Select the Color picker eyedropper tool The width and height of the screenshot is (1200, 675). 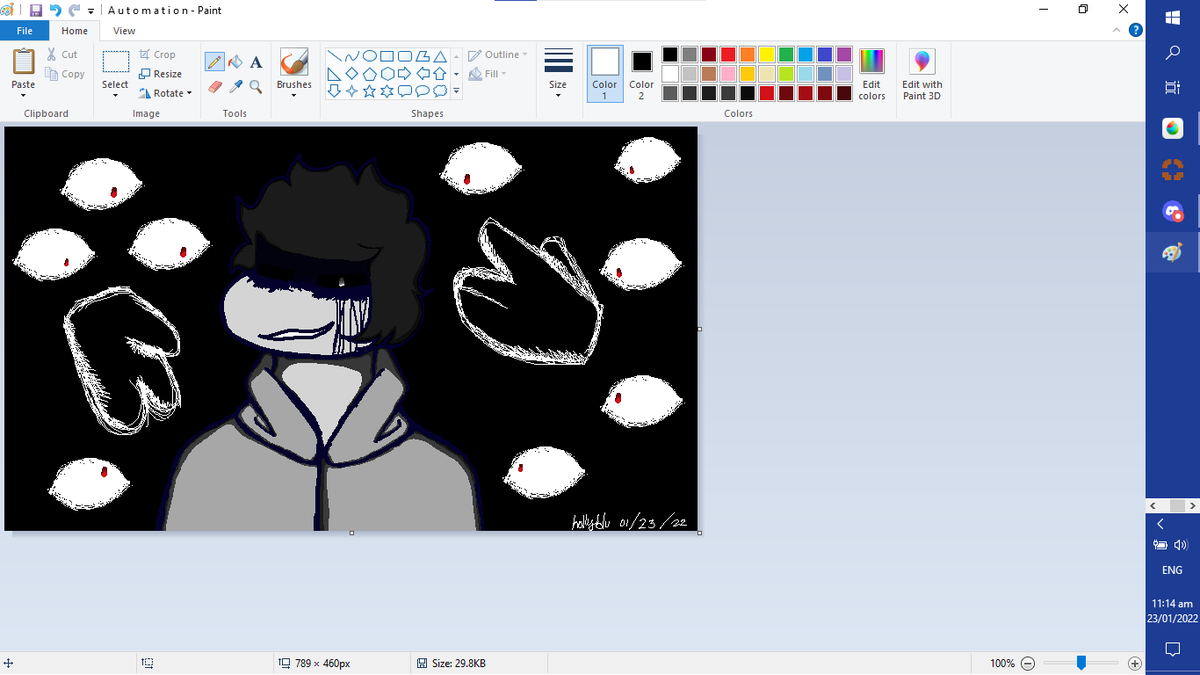pyautogui.click(x=236, y=86)
